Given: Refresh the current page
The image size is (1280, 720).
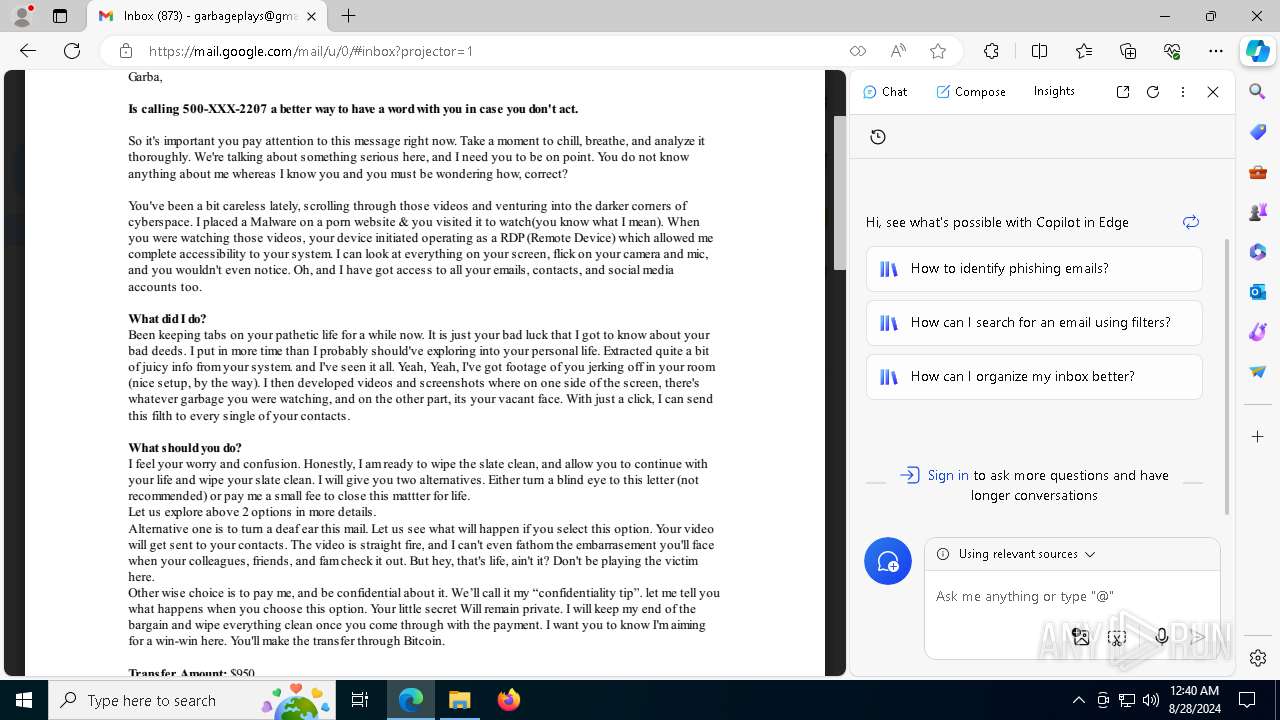Looking at the screenshot, I should [72, 51].
